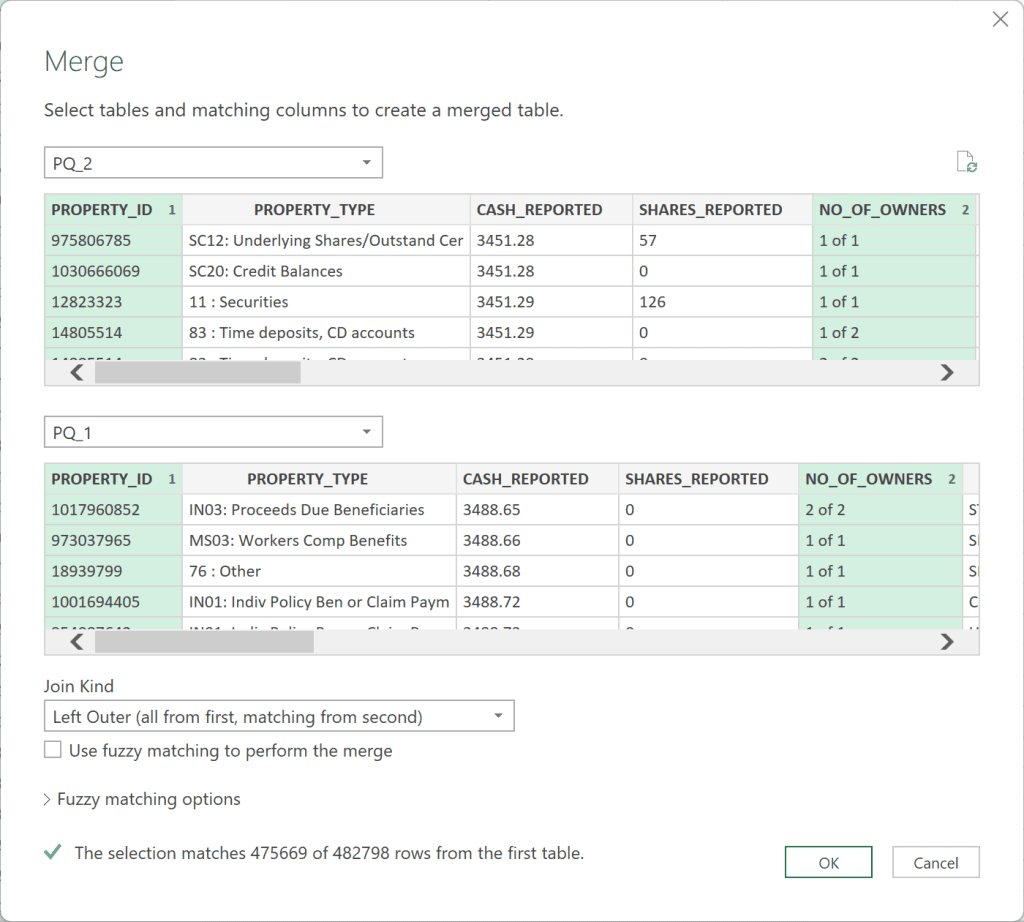This screenshot has height=922, width=1024.
Task: Cancel the merge dialog
Action: tap(935, 862)
